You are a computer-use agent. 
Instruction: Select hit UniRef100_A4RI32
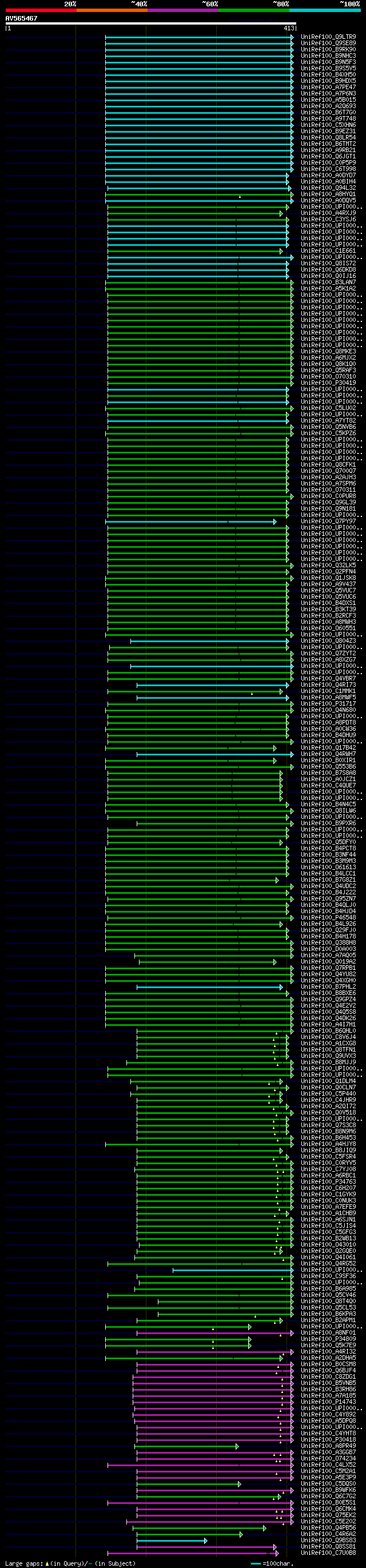328,1352
